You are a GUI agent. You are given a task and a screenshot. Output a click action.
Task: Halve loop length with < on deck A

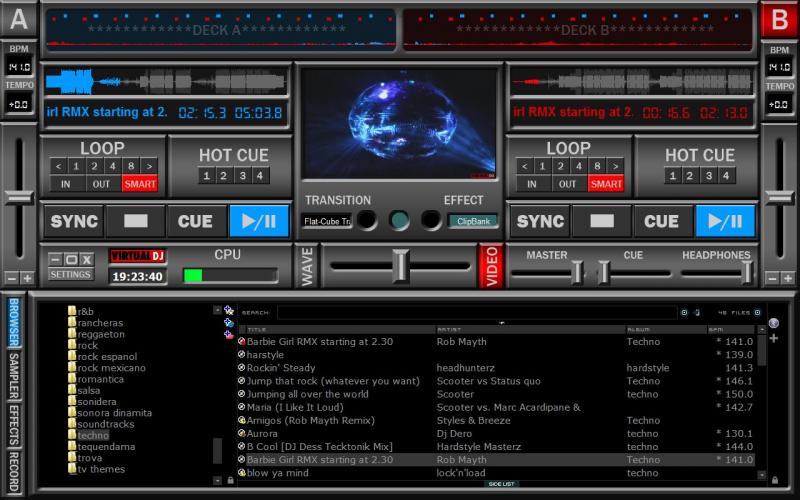[x=58, y=166]
